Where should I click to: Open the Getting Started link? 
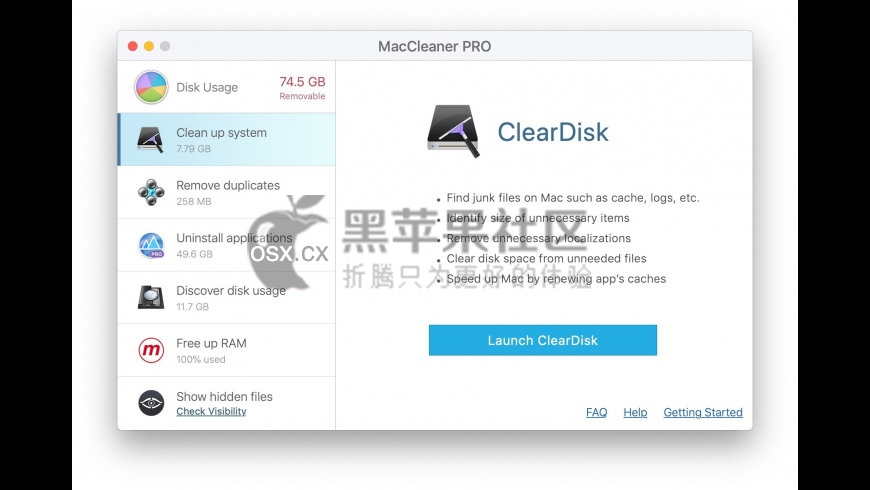[703, 412]
